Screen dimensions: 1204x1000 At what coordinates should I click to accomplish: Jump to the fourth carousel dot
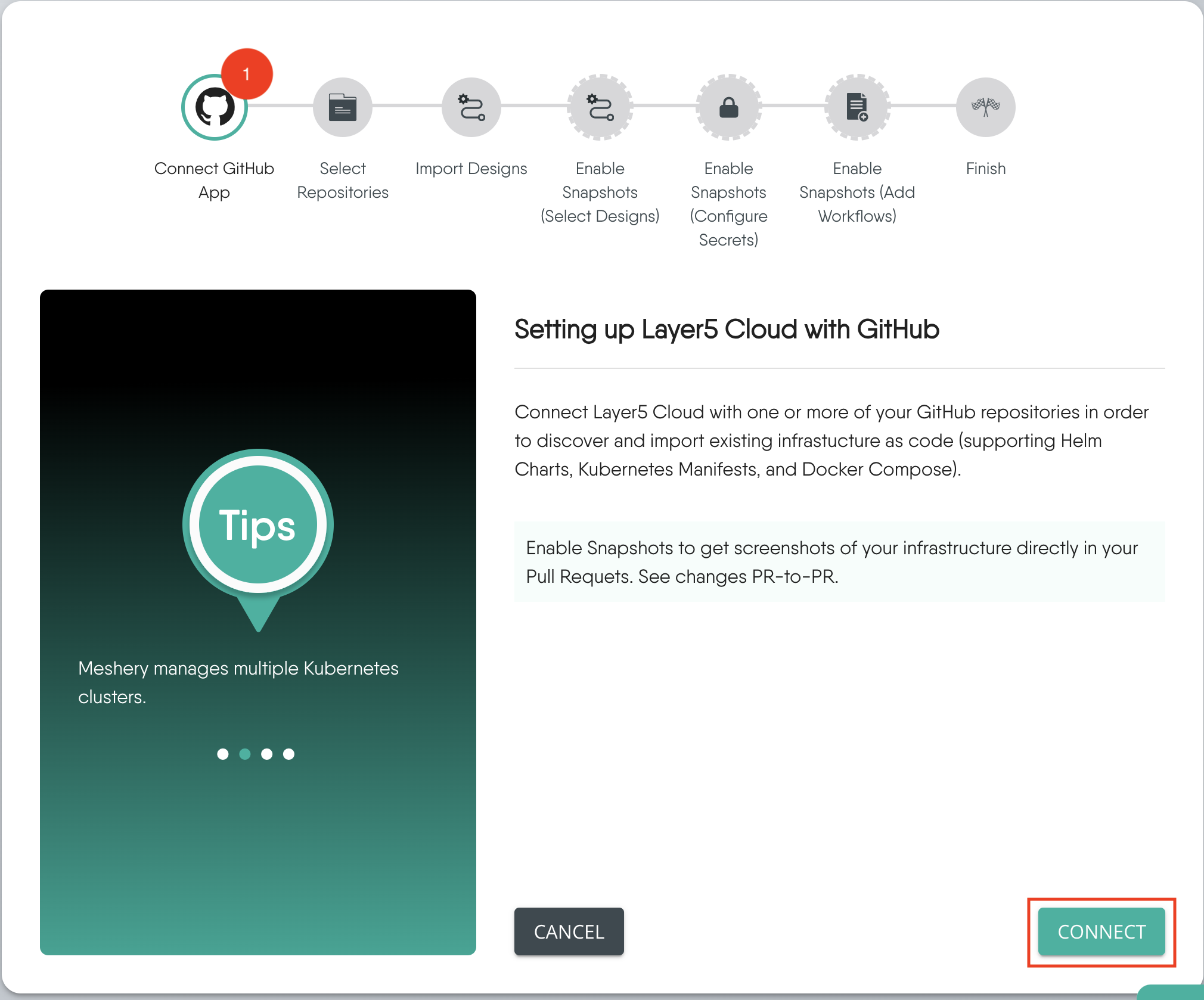click(x=289, y=754)
